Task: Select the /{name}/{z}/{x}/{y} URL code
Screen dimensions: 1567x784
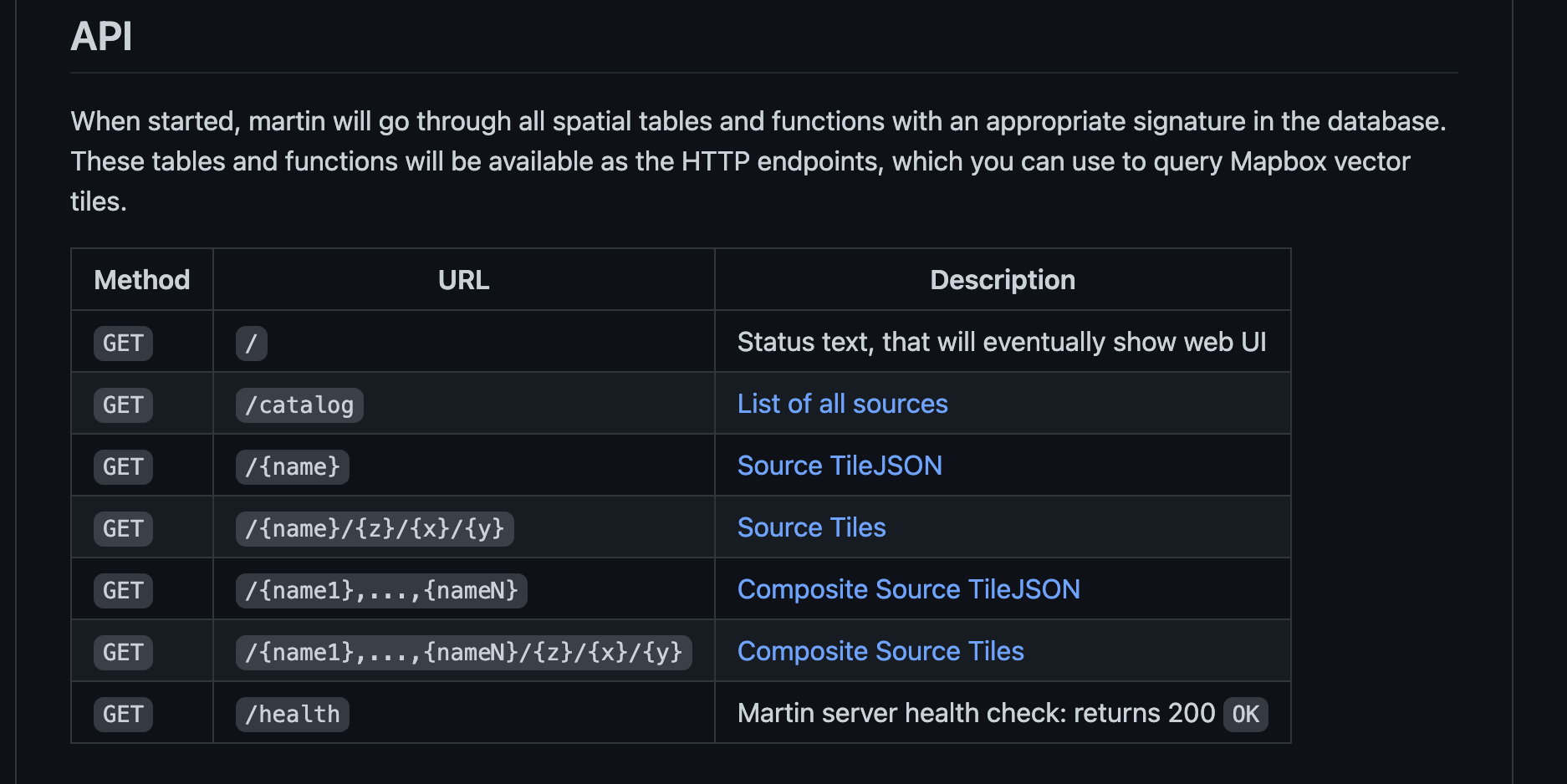Action: pos(375,529)
